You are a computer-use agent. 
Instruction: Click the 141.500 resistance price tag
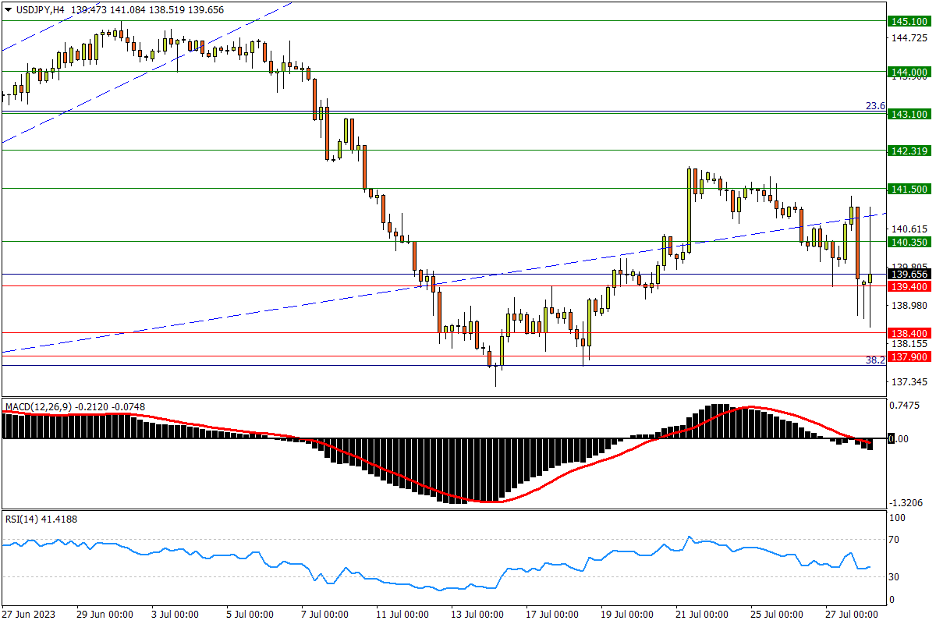[x=910, y=189]
